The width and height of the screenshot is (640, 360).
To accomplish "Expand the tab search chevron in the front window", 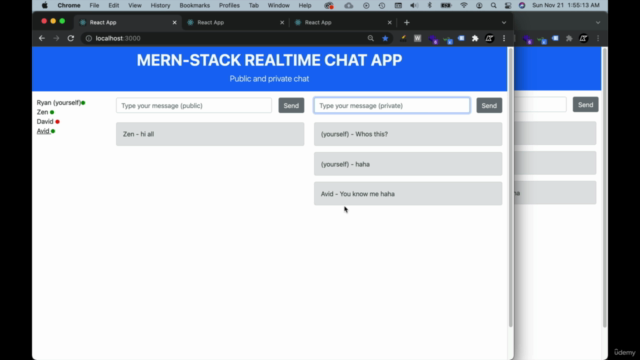I will [x=504, y=23].
